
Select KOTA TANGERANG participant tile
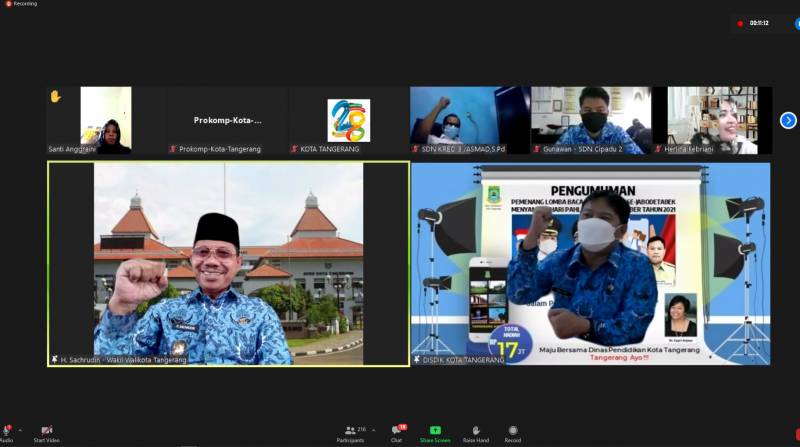coord(348,120)
